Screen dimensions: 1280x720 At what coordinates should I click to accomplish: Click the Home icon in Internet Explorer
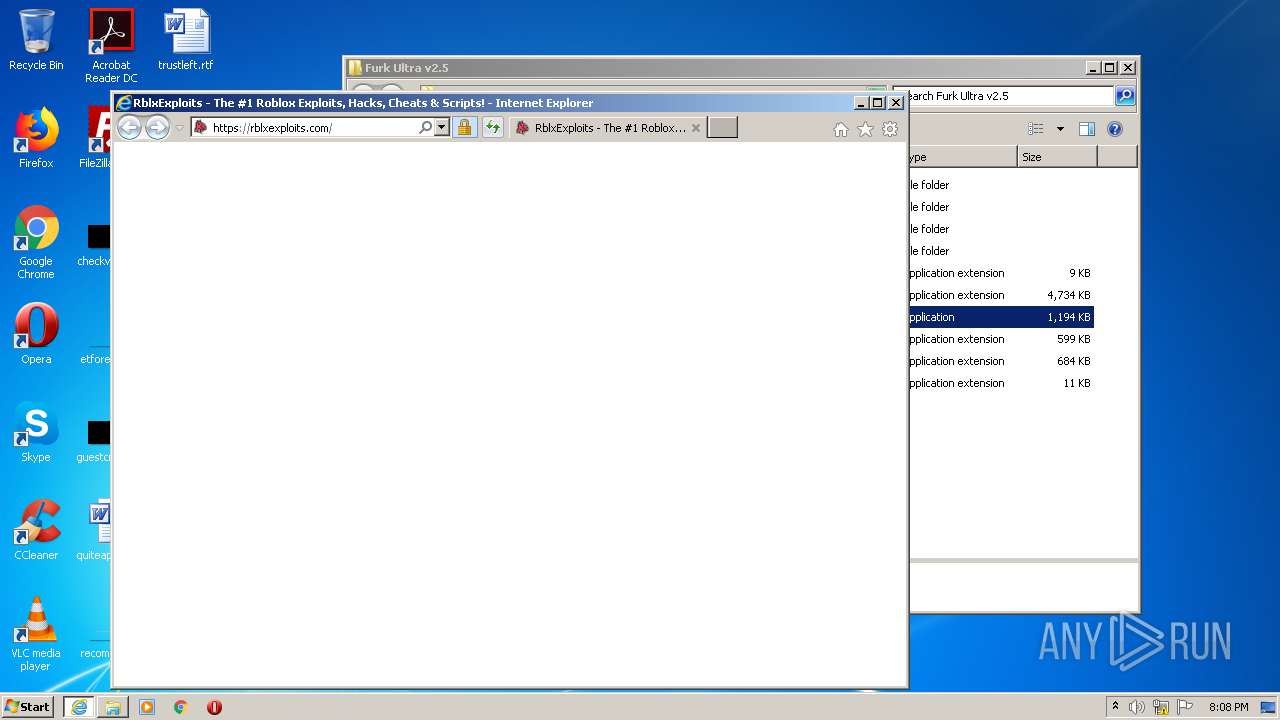(841, 129)
